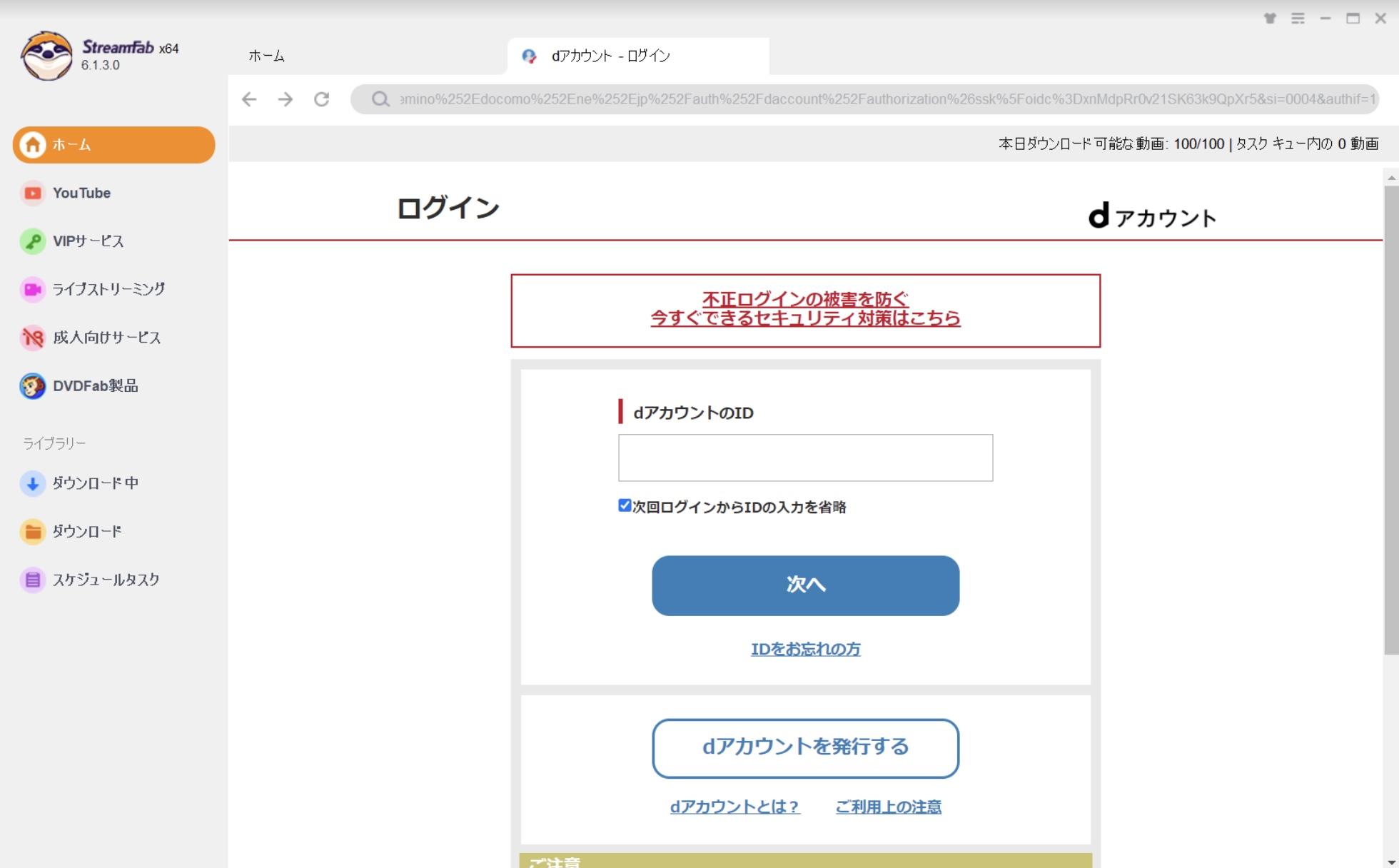1399x868 pixels.
Task: Select the dアカウント - ログイン tab
Action: [637, 56]
